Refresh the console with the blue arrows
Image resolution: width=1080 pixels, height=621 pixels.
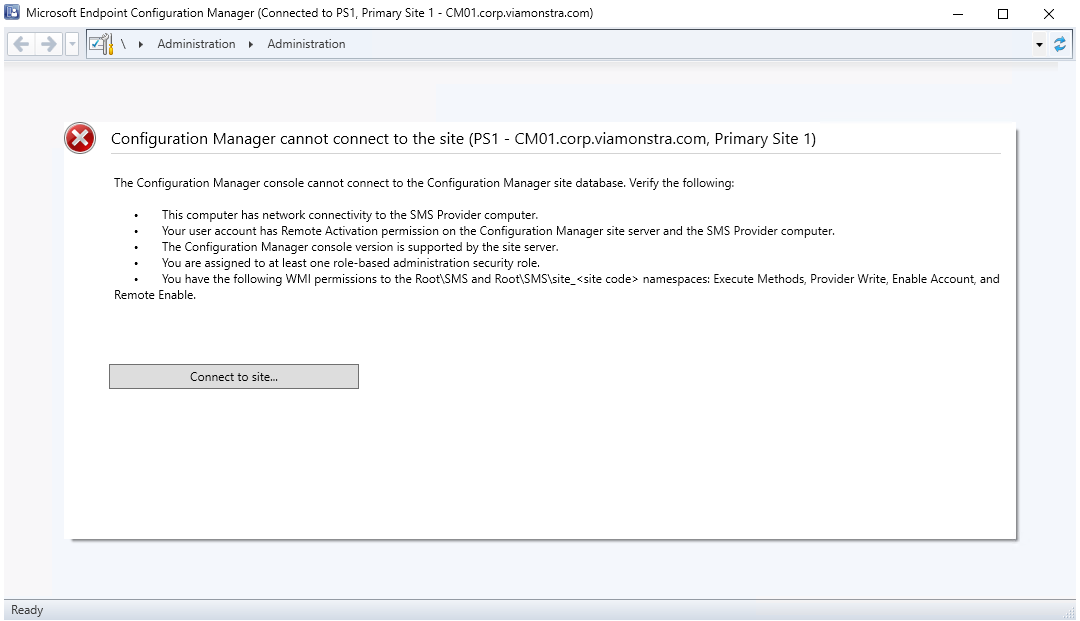[x=1060, y=44]
